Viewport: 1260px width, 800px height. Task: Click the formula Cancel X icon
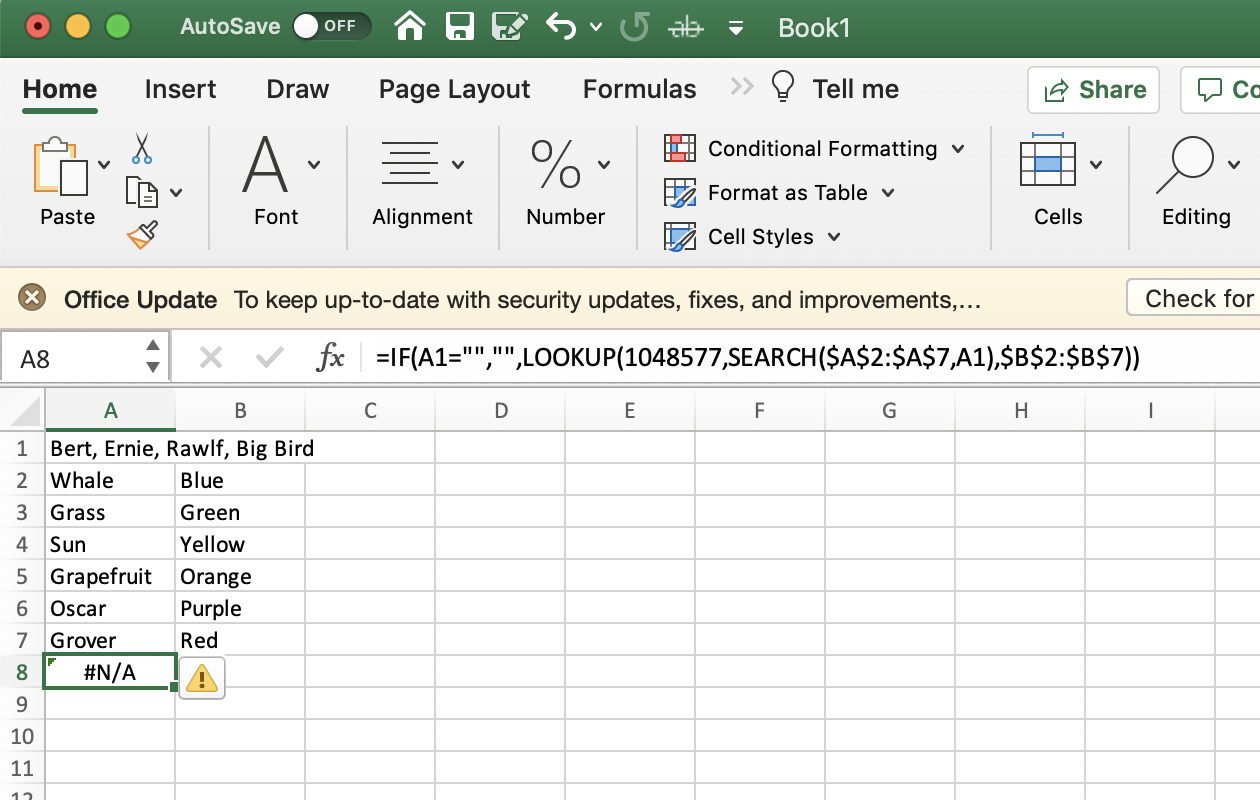click(210, 357)
